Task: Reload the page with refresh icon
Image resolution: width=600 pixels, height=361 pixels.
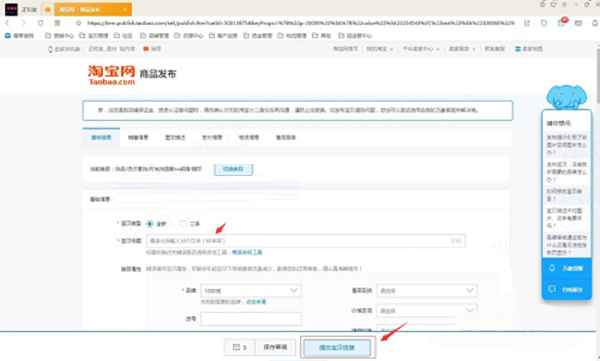Action: pyautogui.click(x=40, y=23)
